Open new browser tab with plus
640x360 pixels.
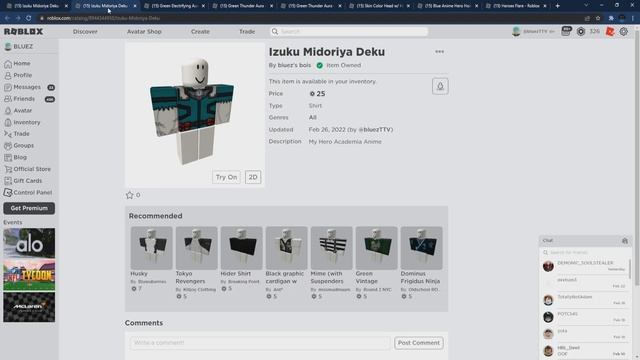(x=558, y=6)
